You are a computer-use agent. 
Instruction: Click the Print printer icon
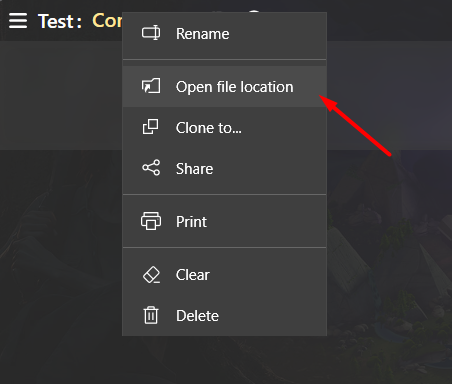click(151, 221)
